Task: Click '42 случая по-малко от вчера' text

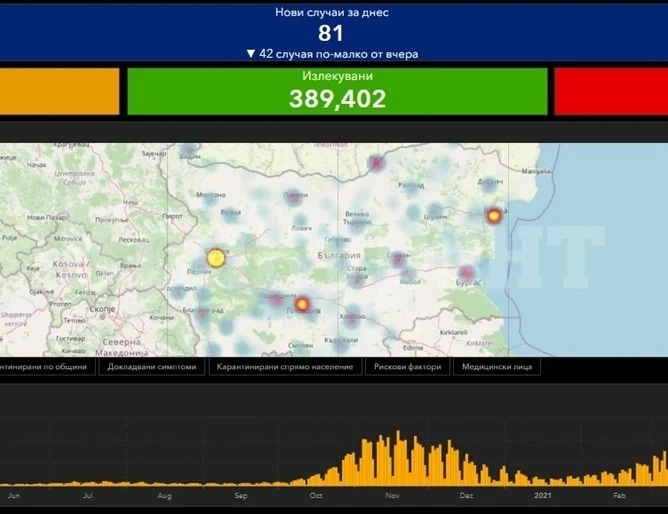Action: click(339, 54)
